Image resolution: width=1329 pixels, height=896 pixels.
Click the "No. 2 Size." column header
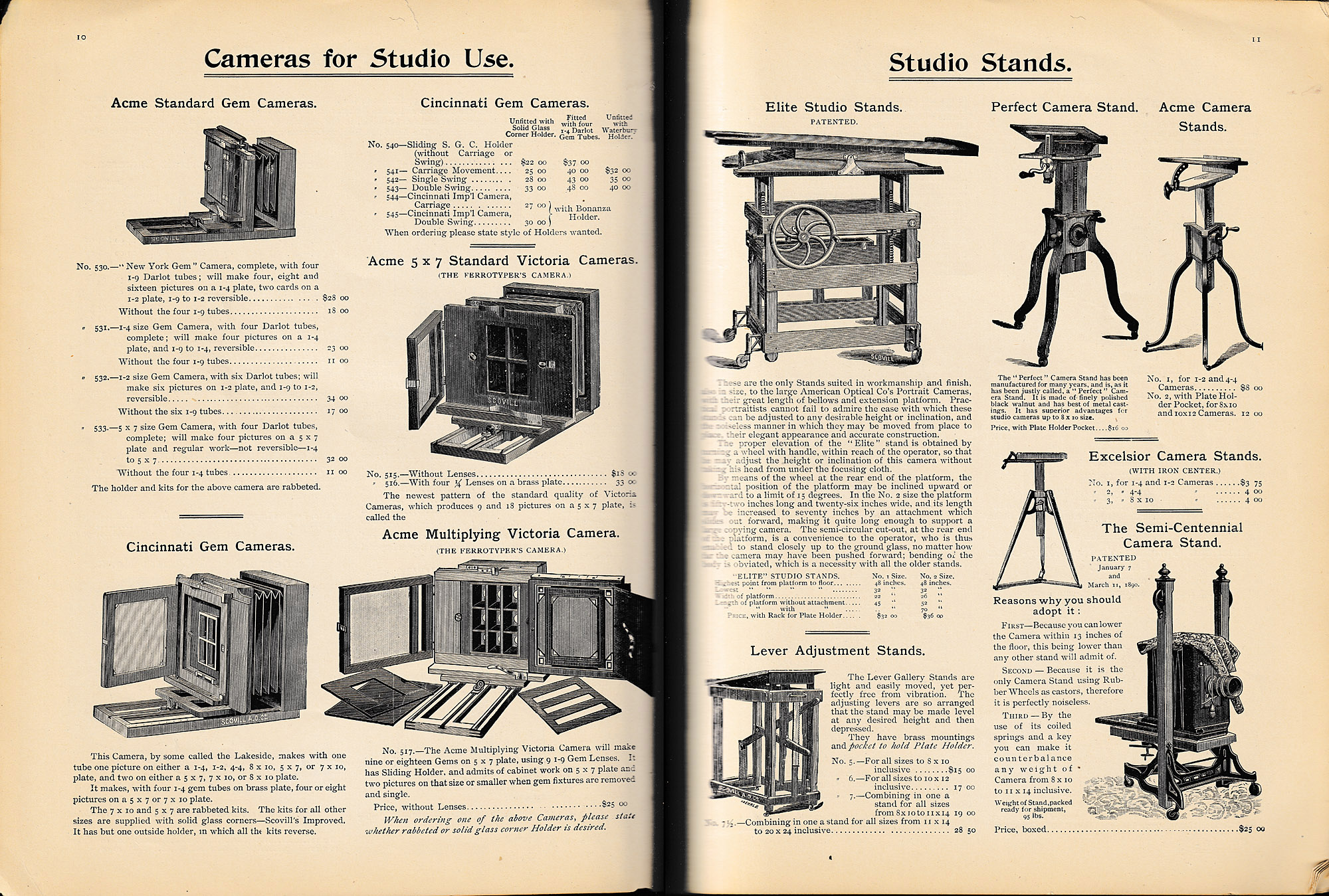(936, 575)
